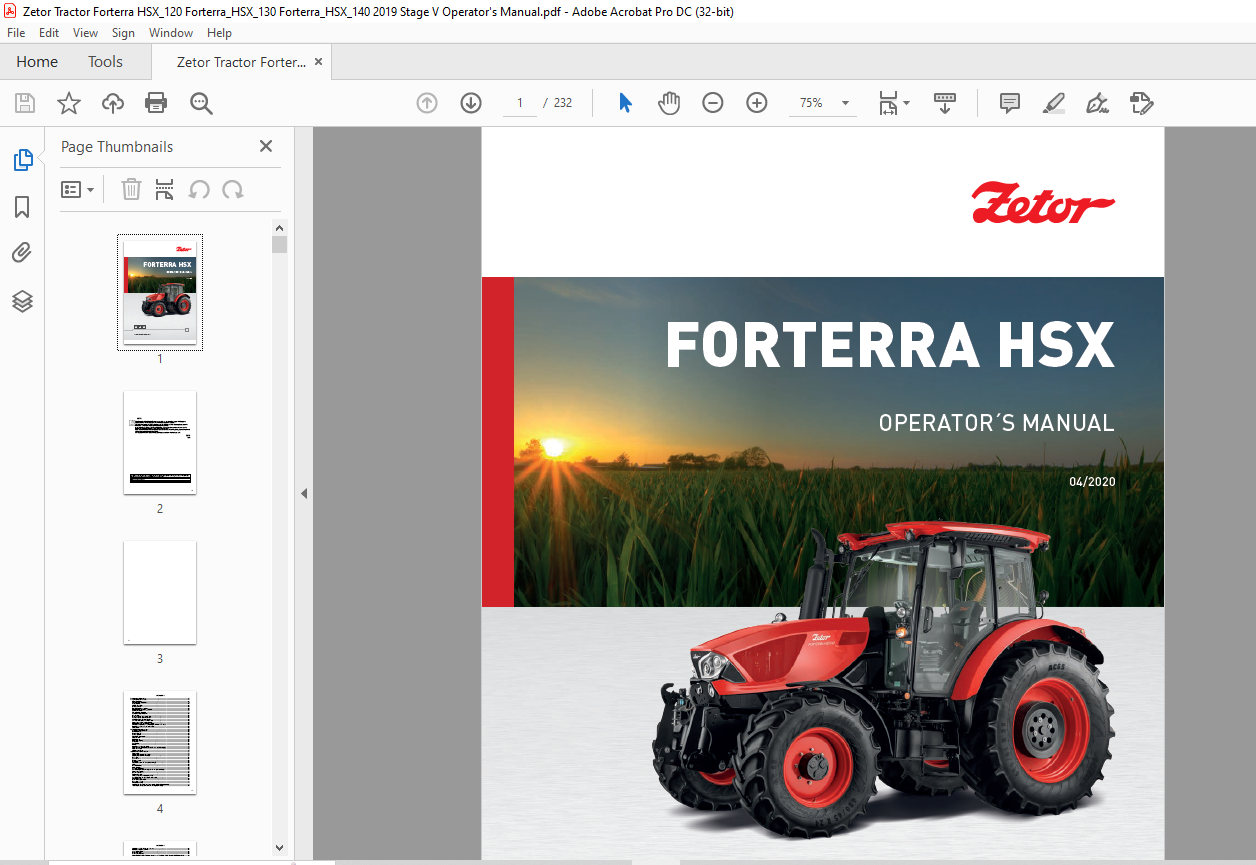Viewport: 1256px width, 865px height.
Task: Close the Page Thumbnails panel
Action: (266, 146)
